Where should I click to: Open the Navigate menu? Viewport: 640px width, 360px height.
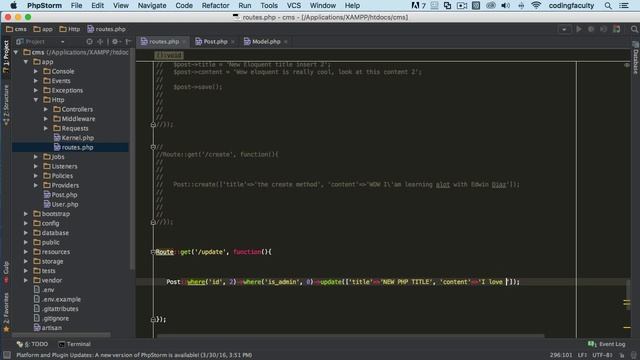click(152, 5)
